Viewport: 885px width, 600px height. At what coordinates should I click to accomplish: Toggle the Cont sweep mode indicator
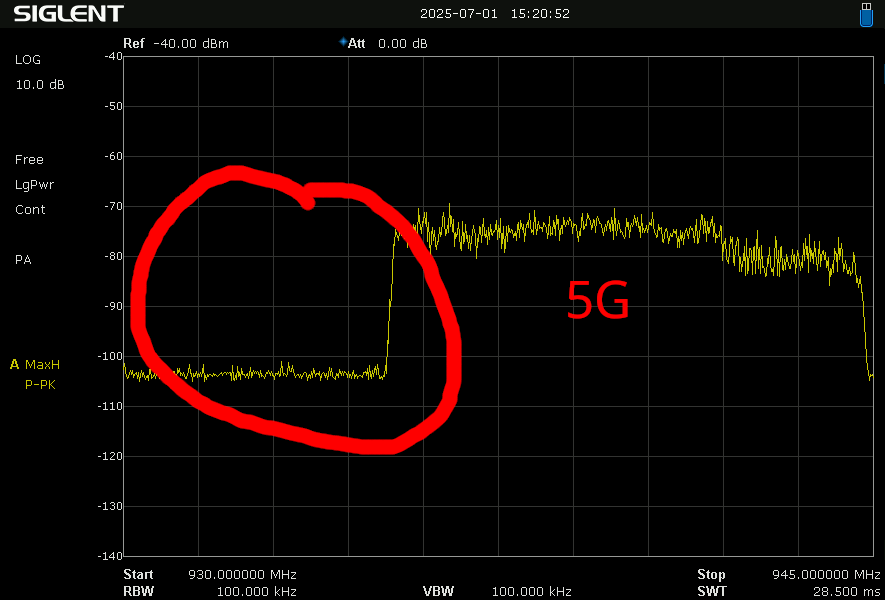click(30, 210)
